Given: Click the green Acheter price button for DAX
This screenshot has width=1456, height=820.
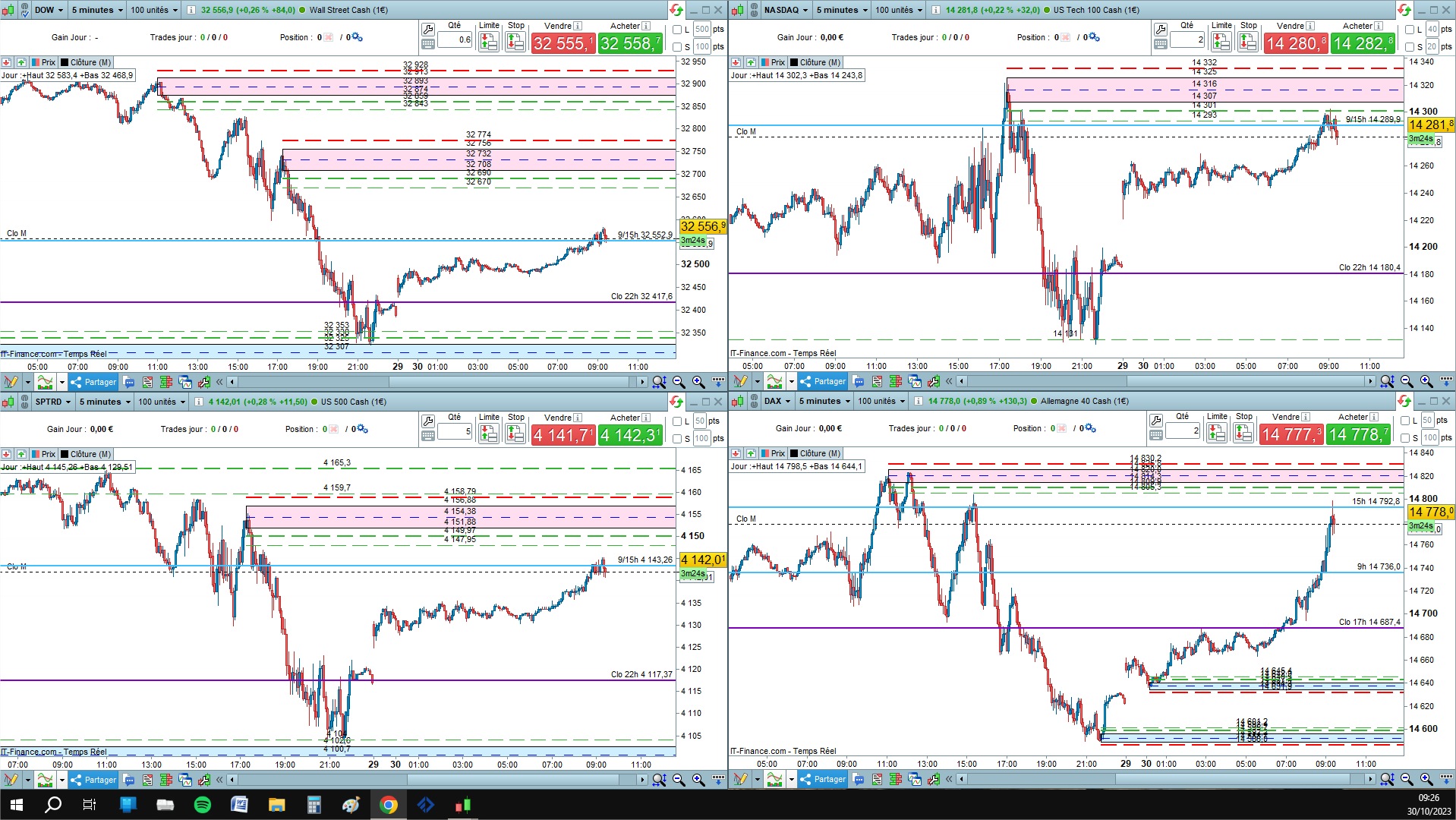Looking at the screenshot, I should pos(1358,434).
